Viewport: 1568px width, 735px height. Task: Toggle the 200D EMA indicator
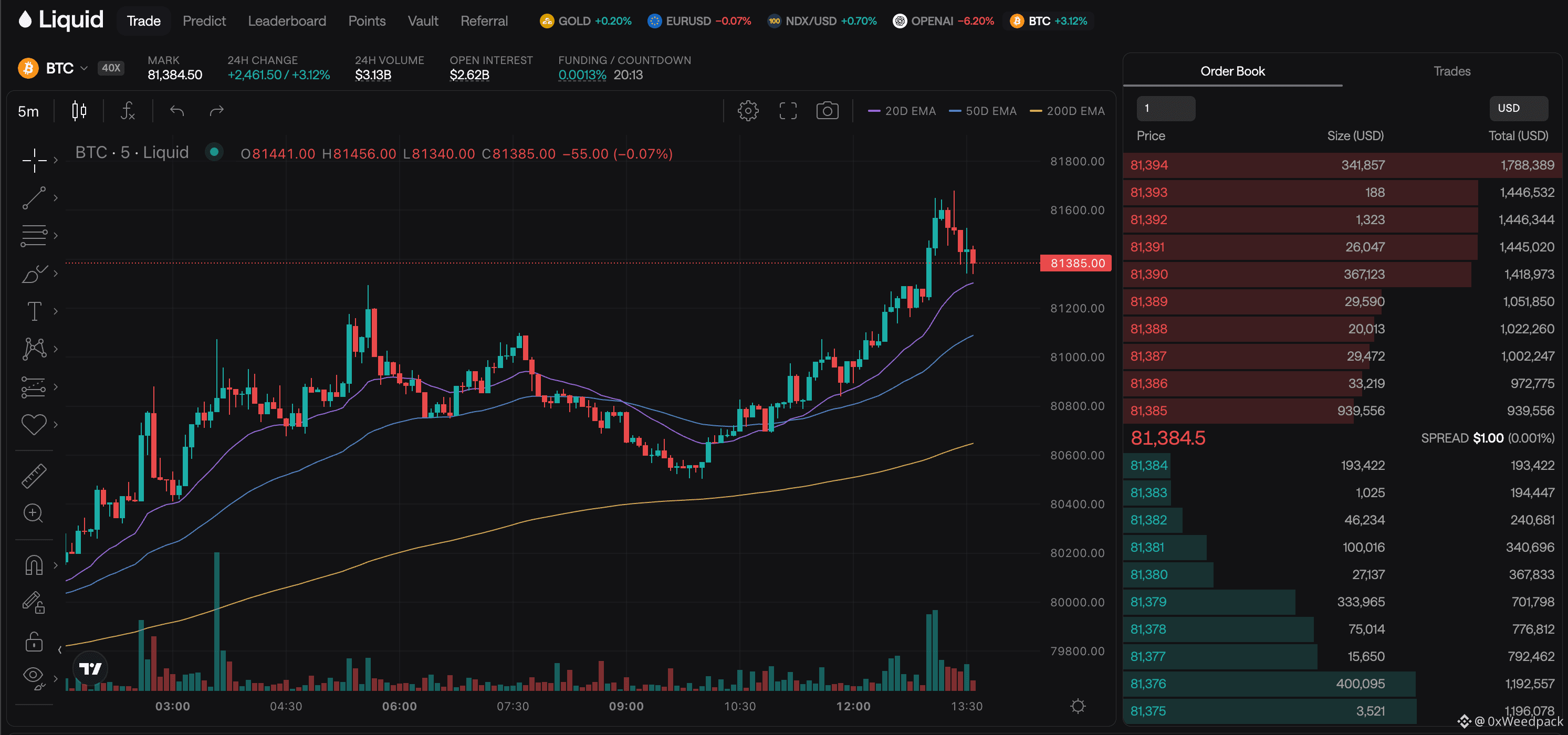pos(1067,111)
